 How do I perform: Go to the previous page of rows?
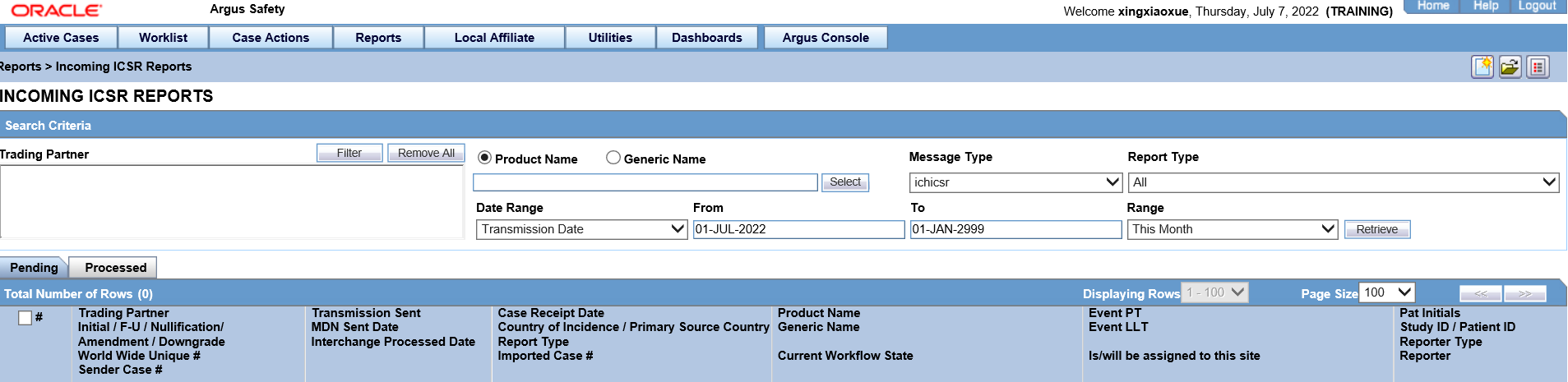coord(1480,294)
